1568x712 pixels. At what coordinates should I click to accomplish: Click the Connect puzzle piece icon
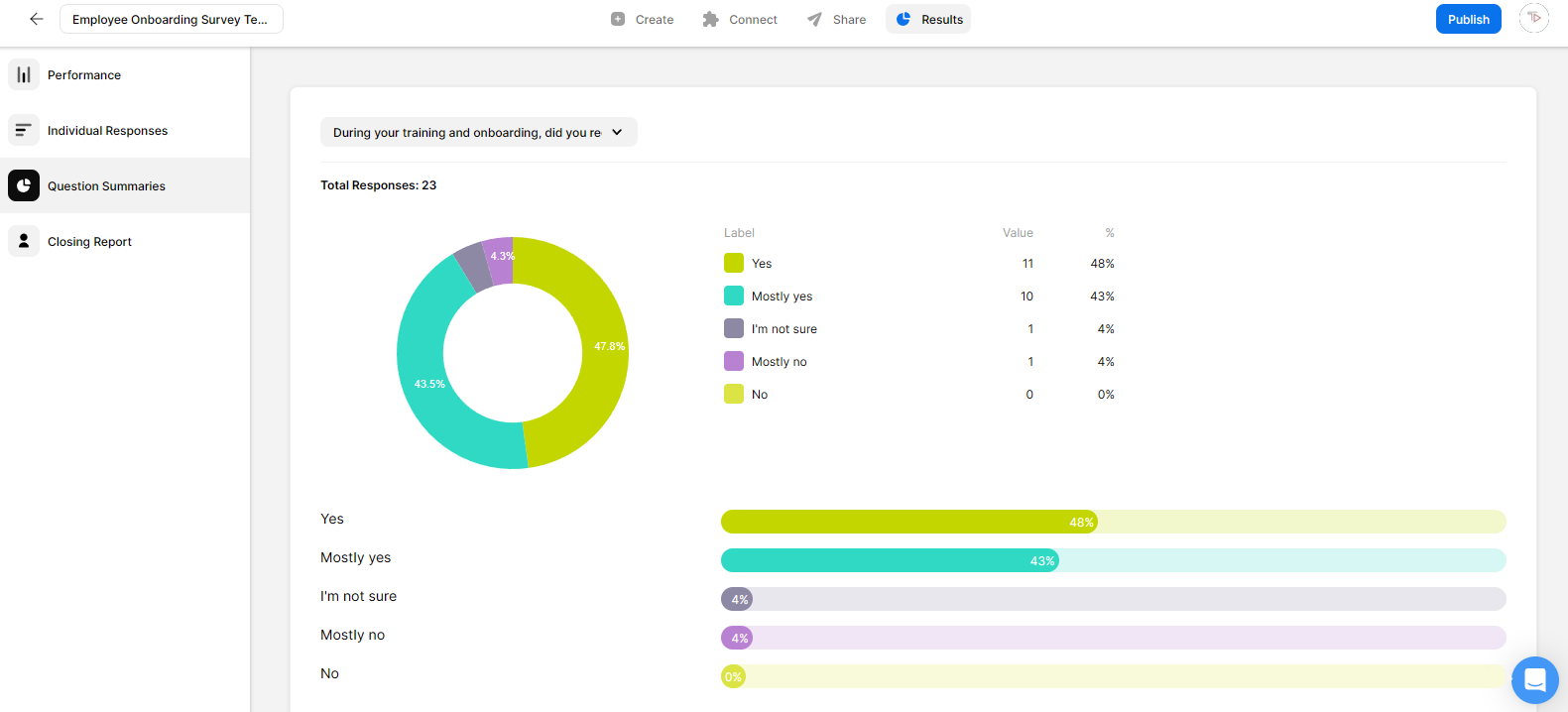[x=710, y=20]
